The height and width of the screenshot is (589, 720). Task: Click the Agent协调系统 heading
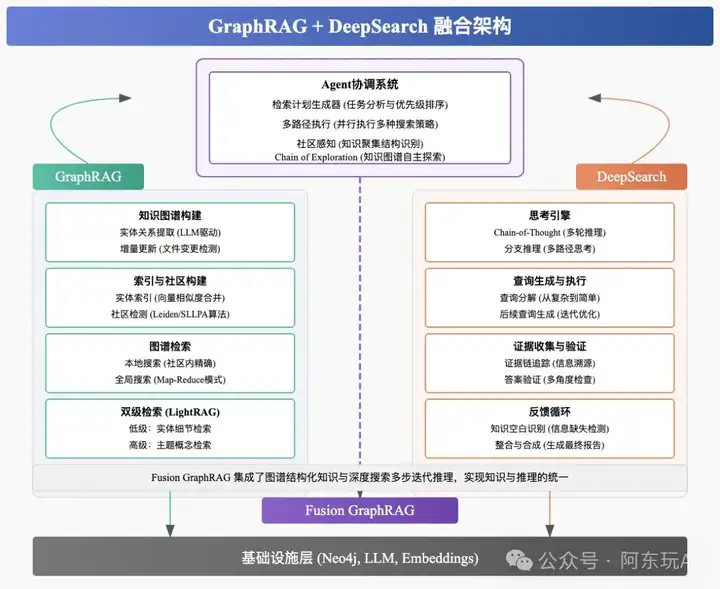click(360, 84)
